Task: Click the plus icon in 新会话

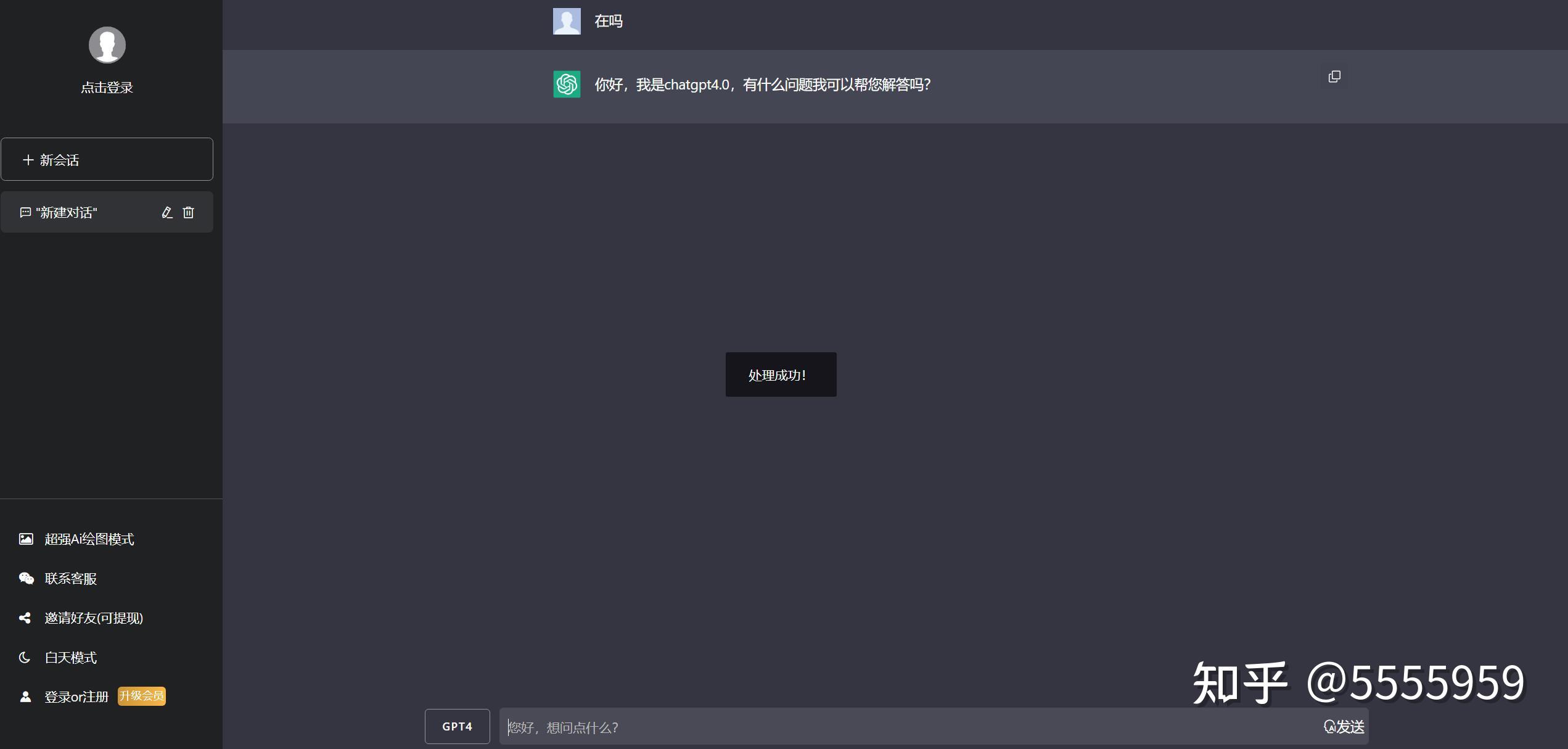Action: tap(28, 160)
